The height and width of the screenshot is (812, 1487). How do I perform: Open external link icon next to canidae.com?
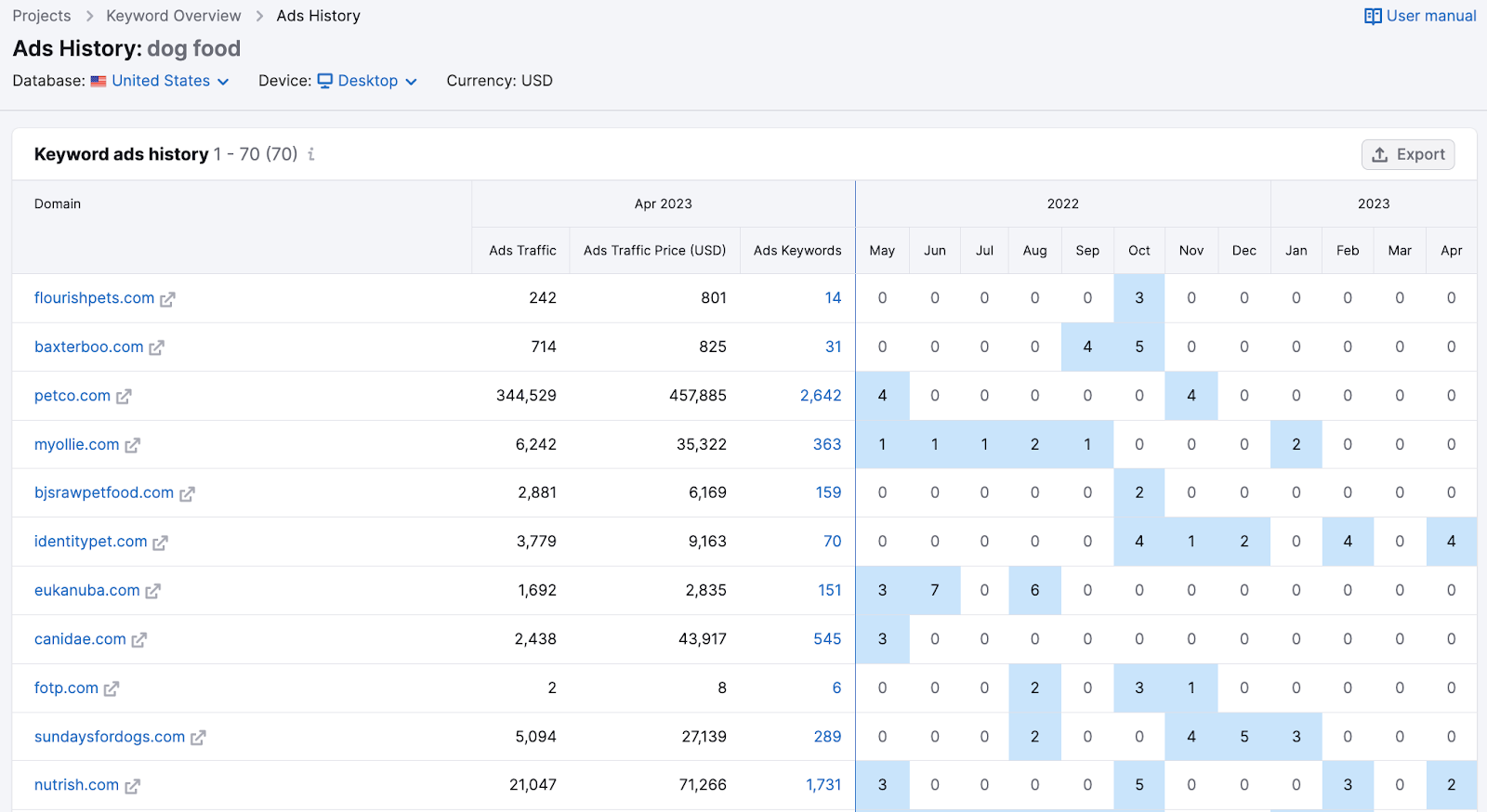coord(138,640)
